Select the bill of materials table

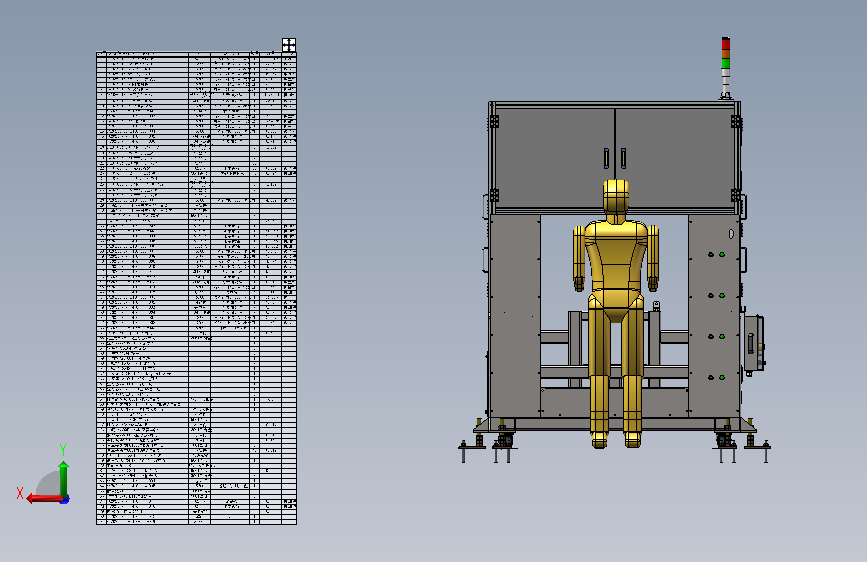196,288
